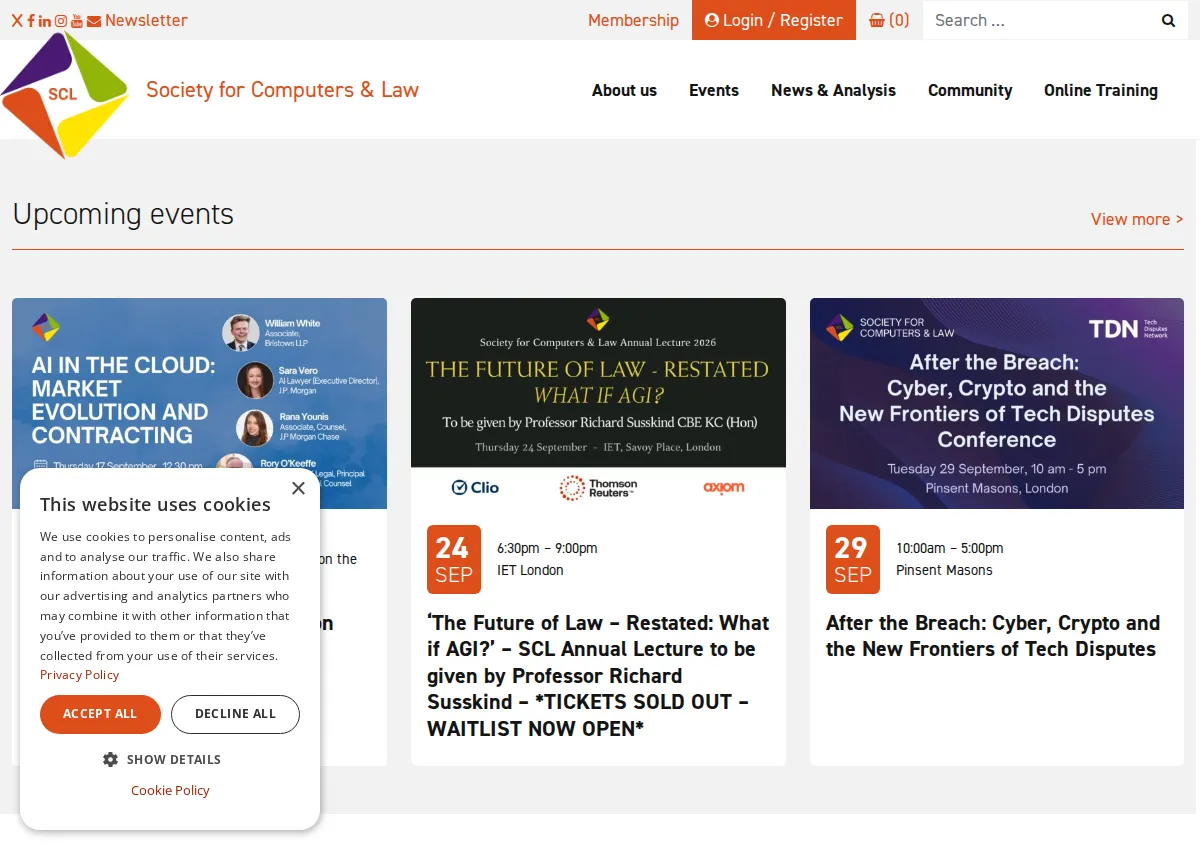The width and height of the screenshot is (1200, 850).
Task: Click 'Pinsent Masons' venue text
Action: pyautogui.click(x=944, y=570)
